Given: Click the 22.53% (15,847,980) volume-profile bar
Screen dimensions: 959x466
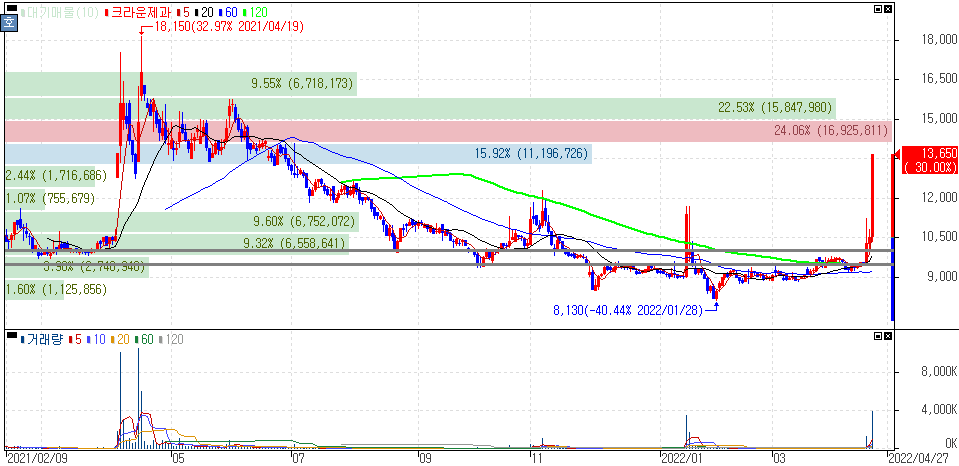Looking at the screenshot, I should tap(420, 108).
